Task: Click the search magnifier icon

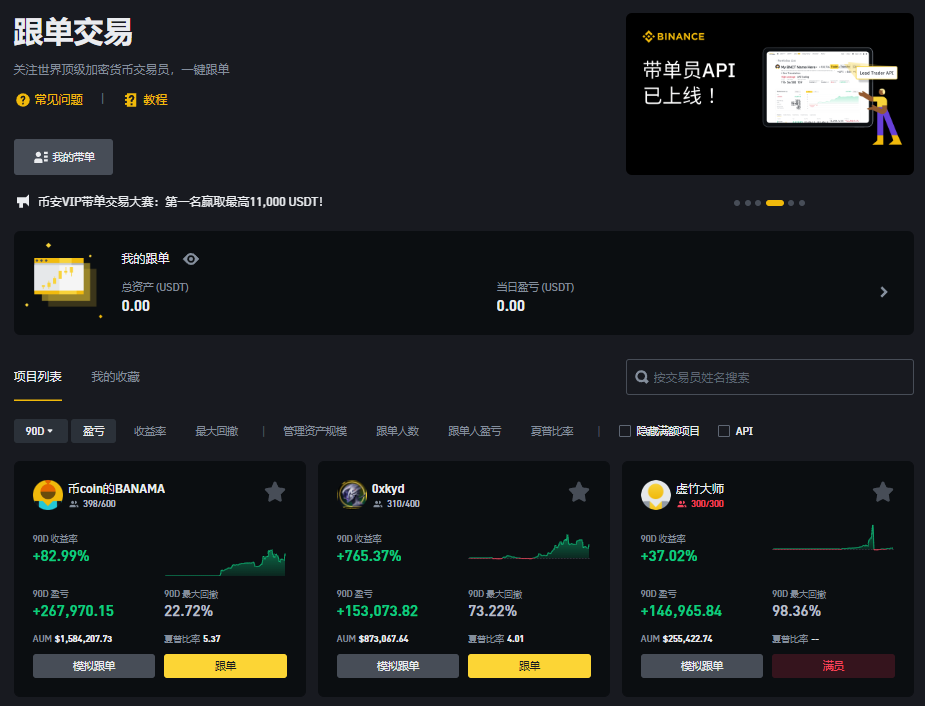Action: (642, 377)
